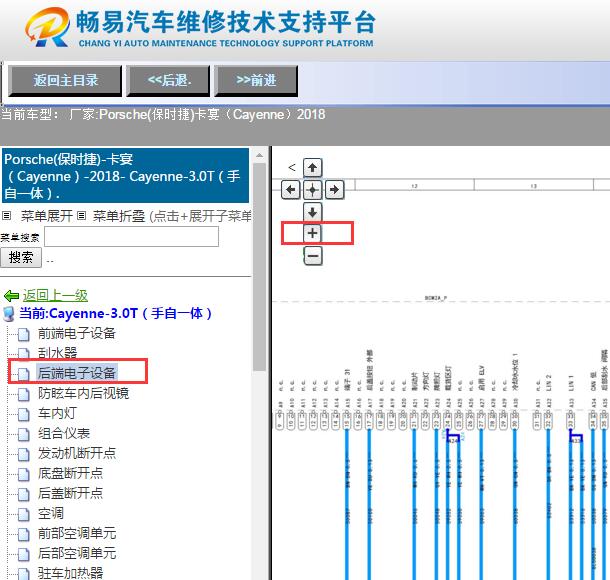Pan the wiring diagram down with the arrow
Image resolution: width=610 pixels, height=580 pixels.
(x=312, y=212)
